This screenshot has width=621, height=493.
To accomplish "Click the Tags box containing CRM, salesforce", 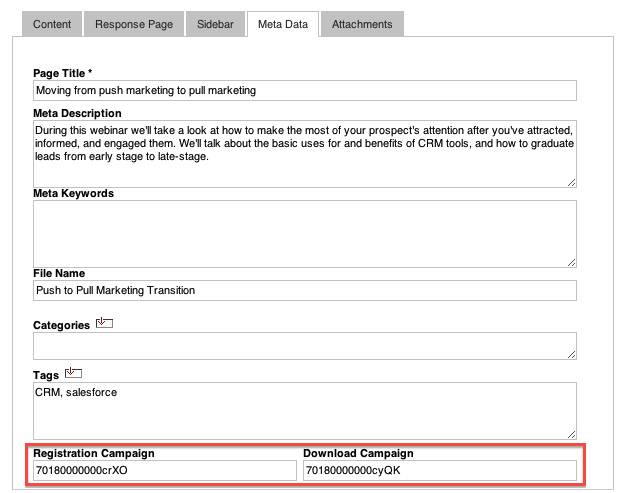I will tap(305, 411).
